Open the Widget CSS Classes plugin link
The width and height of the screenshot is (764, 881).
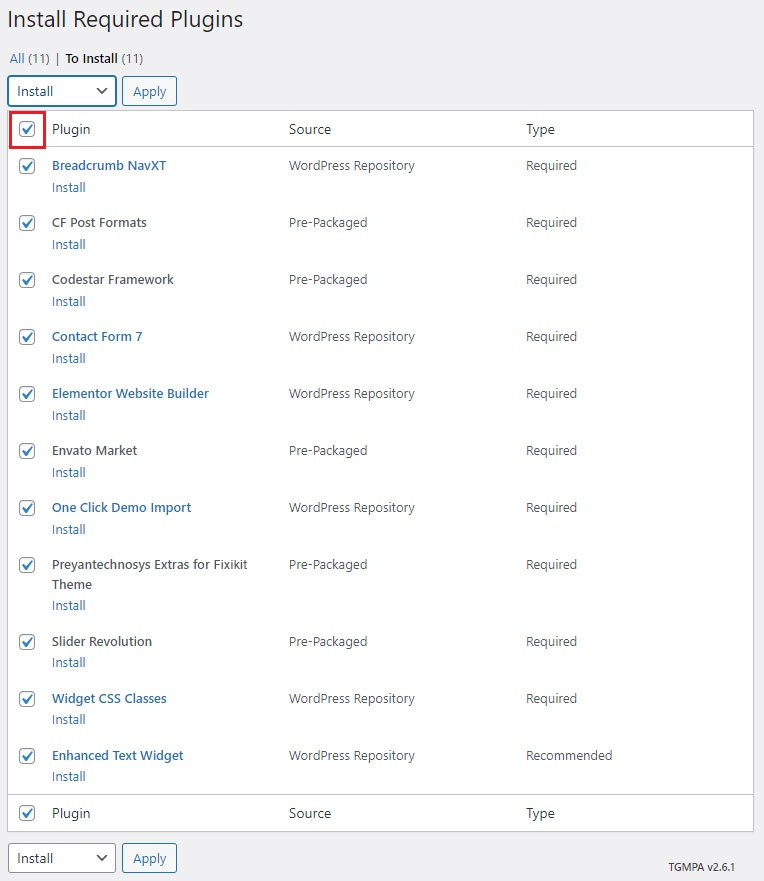click(109, 698)
